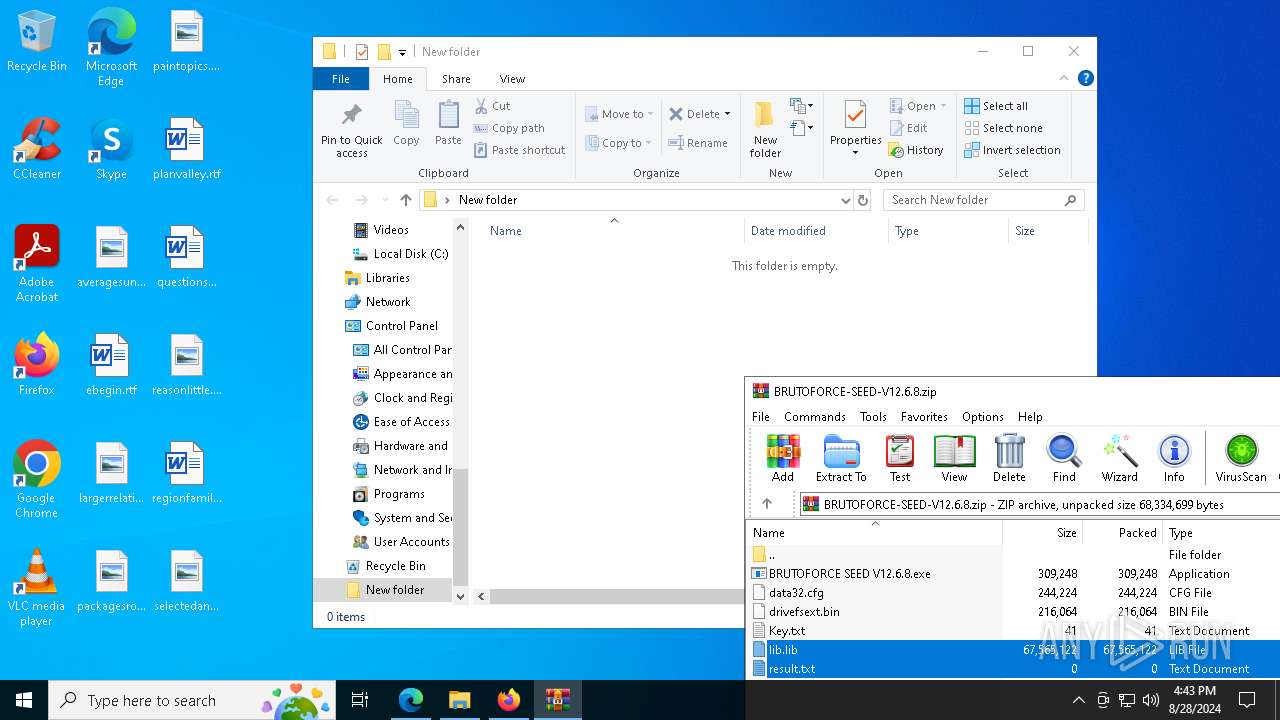Open the Wizard tool in WinRAR
The width and height of the screenshot is (1280, 720).
tap(1120, 459)
